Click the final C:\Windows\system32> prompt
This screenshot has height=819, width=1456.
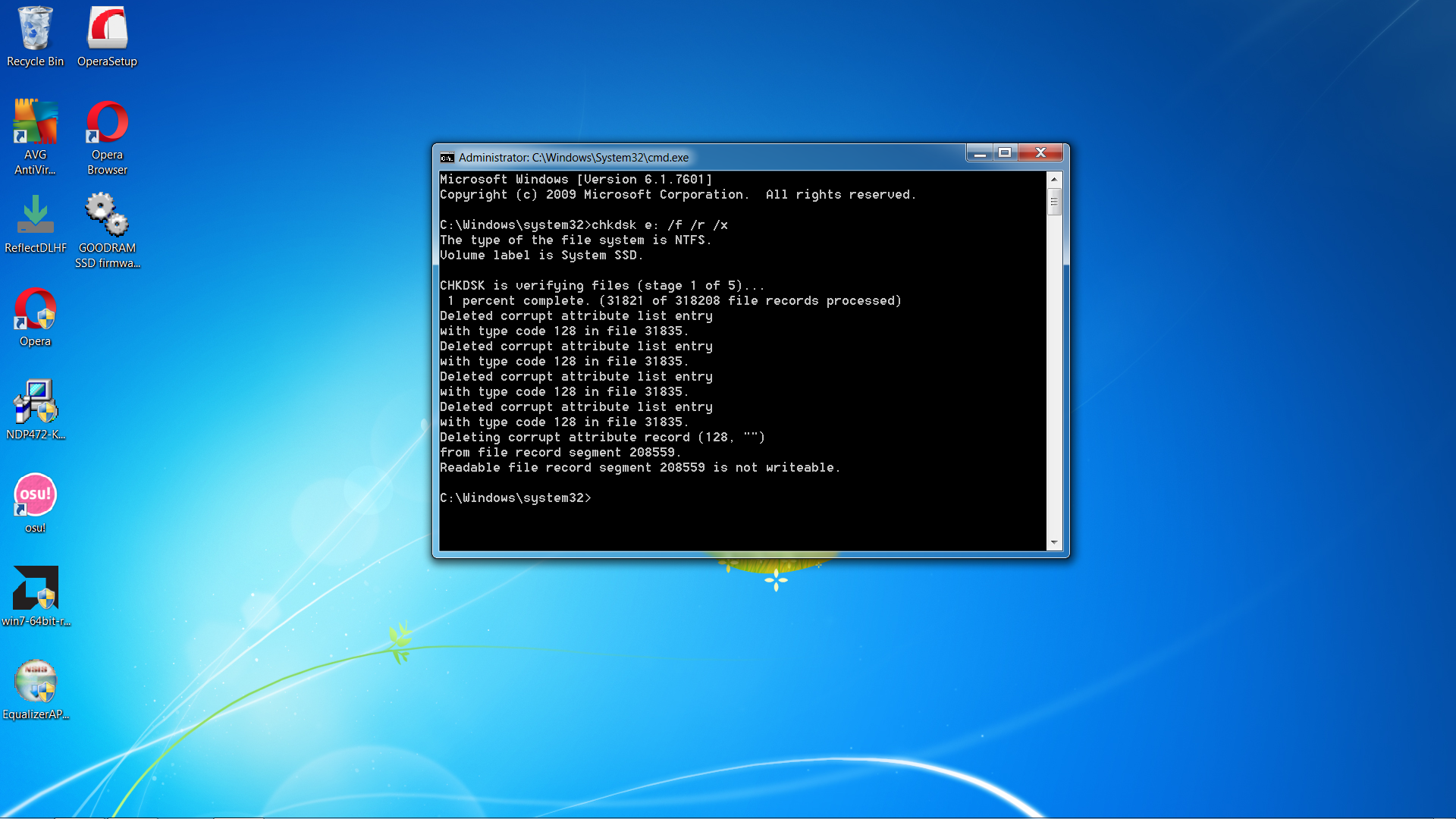click(x=516, y=498)
